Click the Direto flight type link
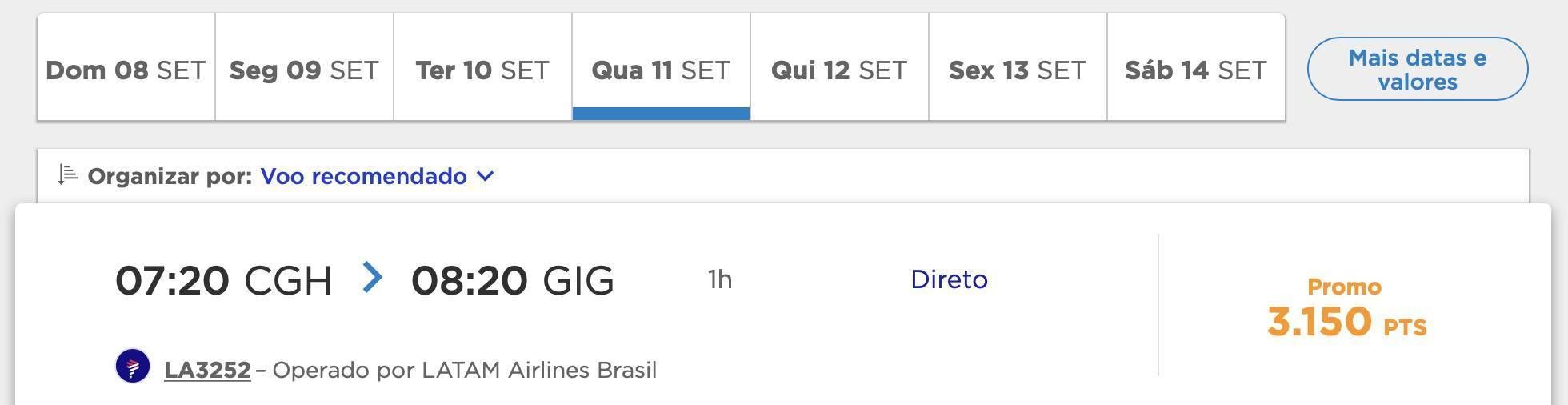Viewport: 1568px width, 405px height. [x=949, y=279]
